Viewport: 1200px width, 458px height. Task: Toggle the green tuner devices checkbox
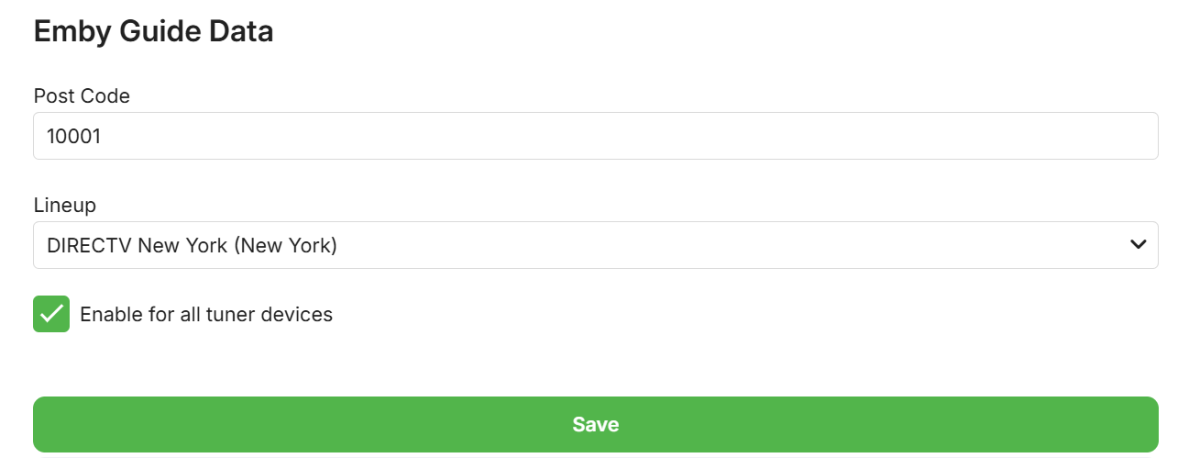52,314
